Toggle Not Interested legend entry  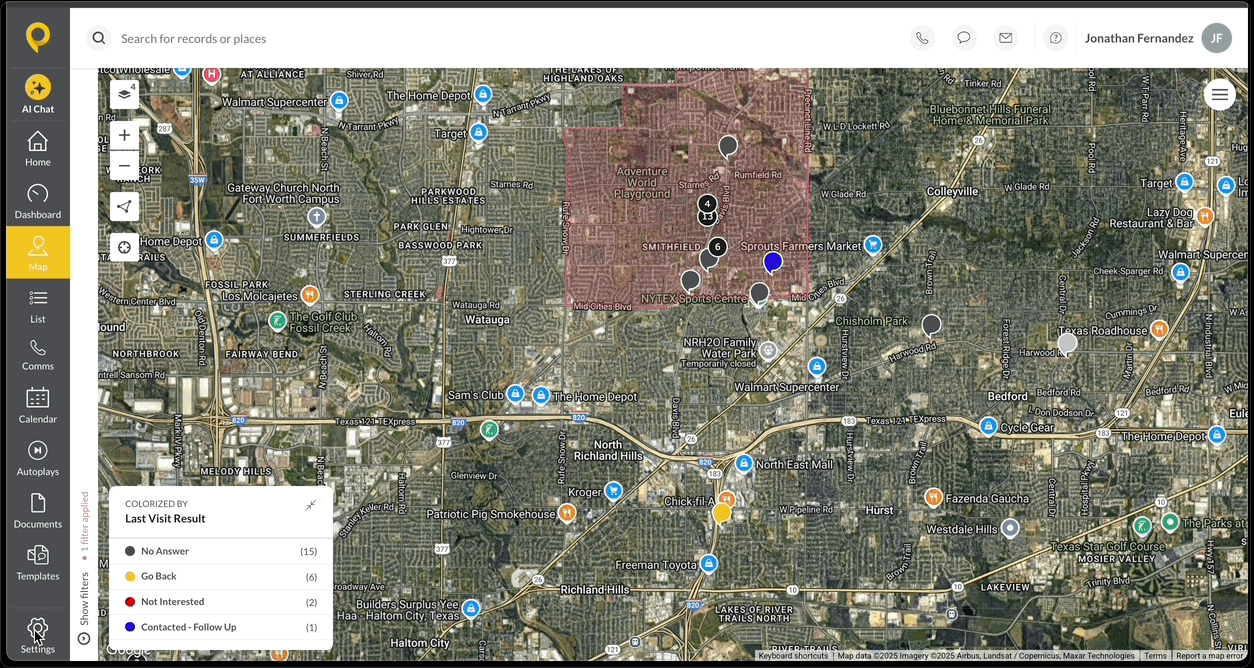(x=172, y=602)
